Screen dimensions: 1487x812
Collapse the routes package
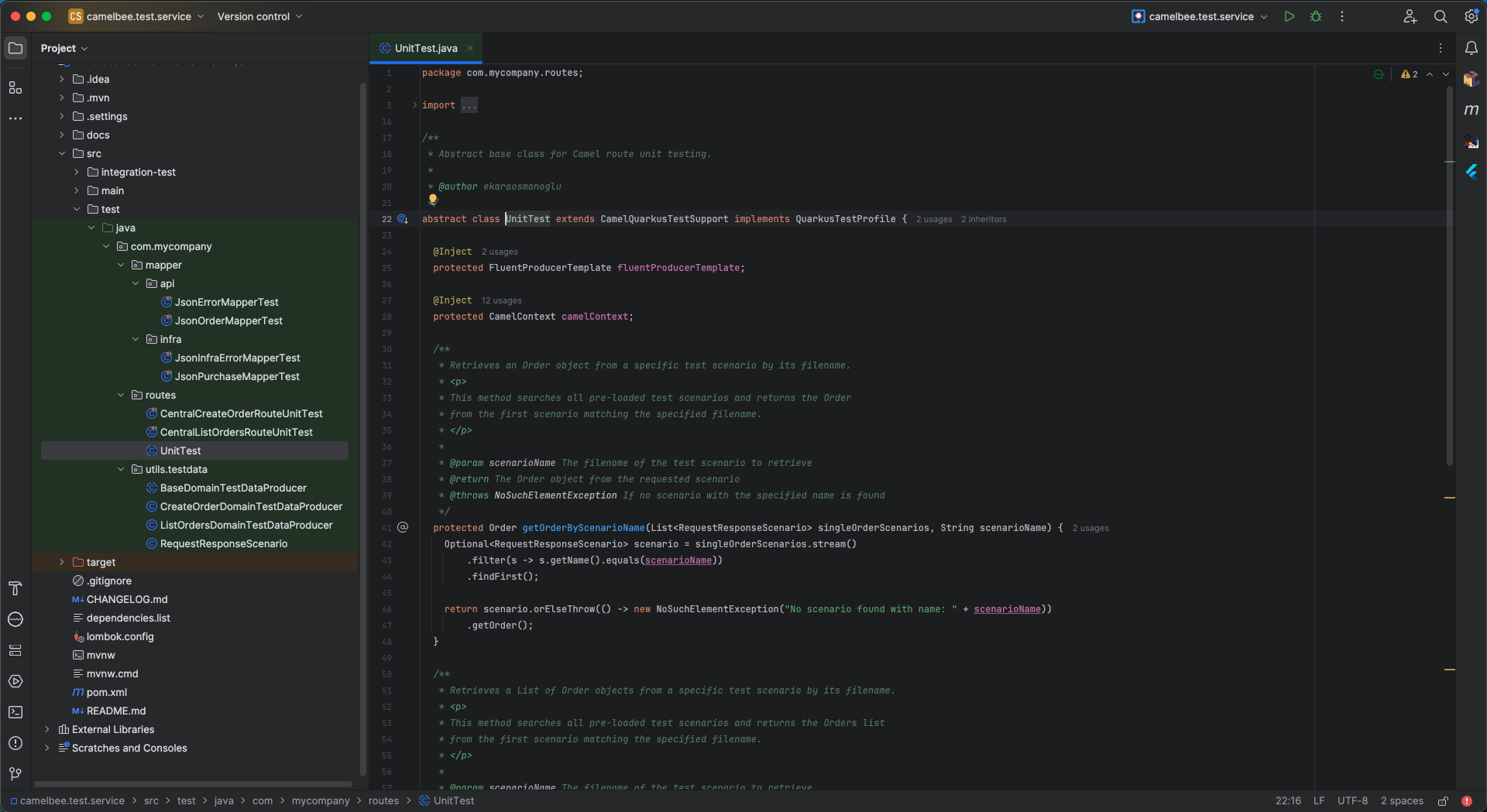point(121,395)
